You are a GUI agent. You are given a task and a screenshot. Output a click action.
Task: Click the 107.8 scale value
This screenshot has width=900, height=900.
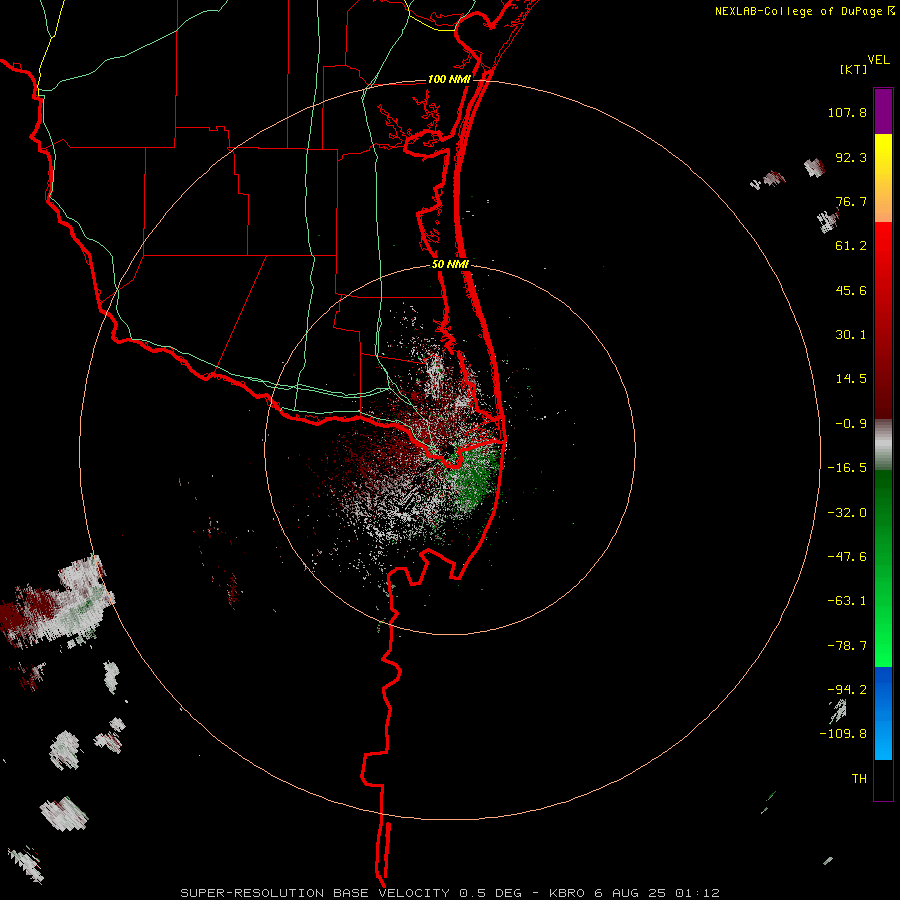[847, 112]
